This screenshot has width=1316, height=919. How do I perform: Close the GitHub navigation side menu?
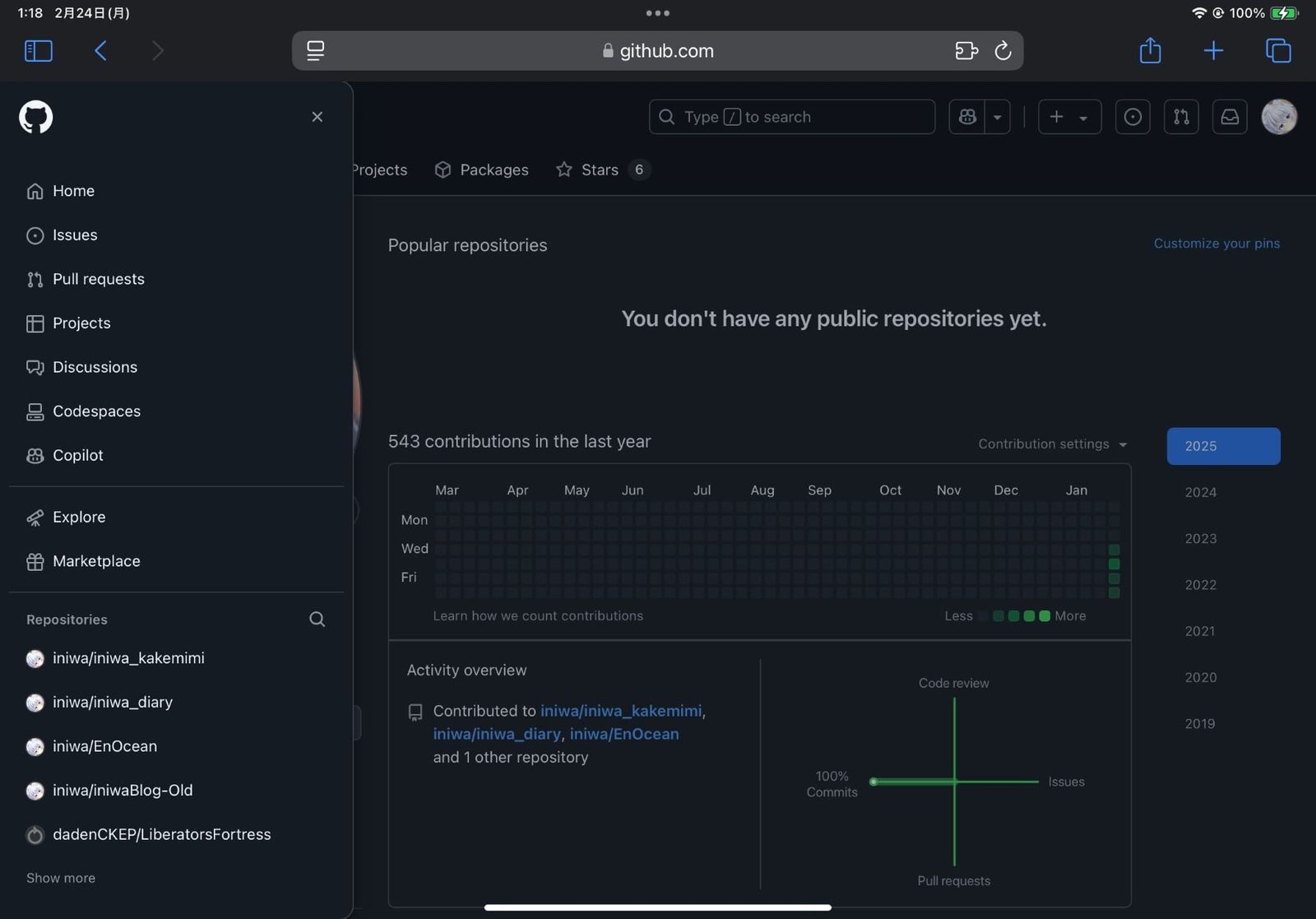pyautogui.click(x=317, y=117)
